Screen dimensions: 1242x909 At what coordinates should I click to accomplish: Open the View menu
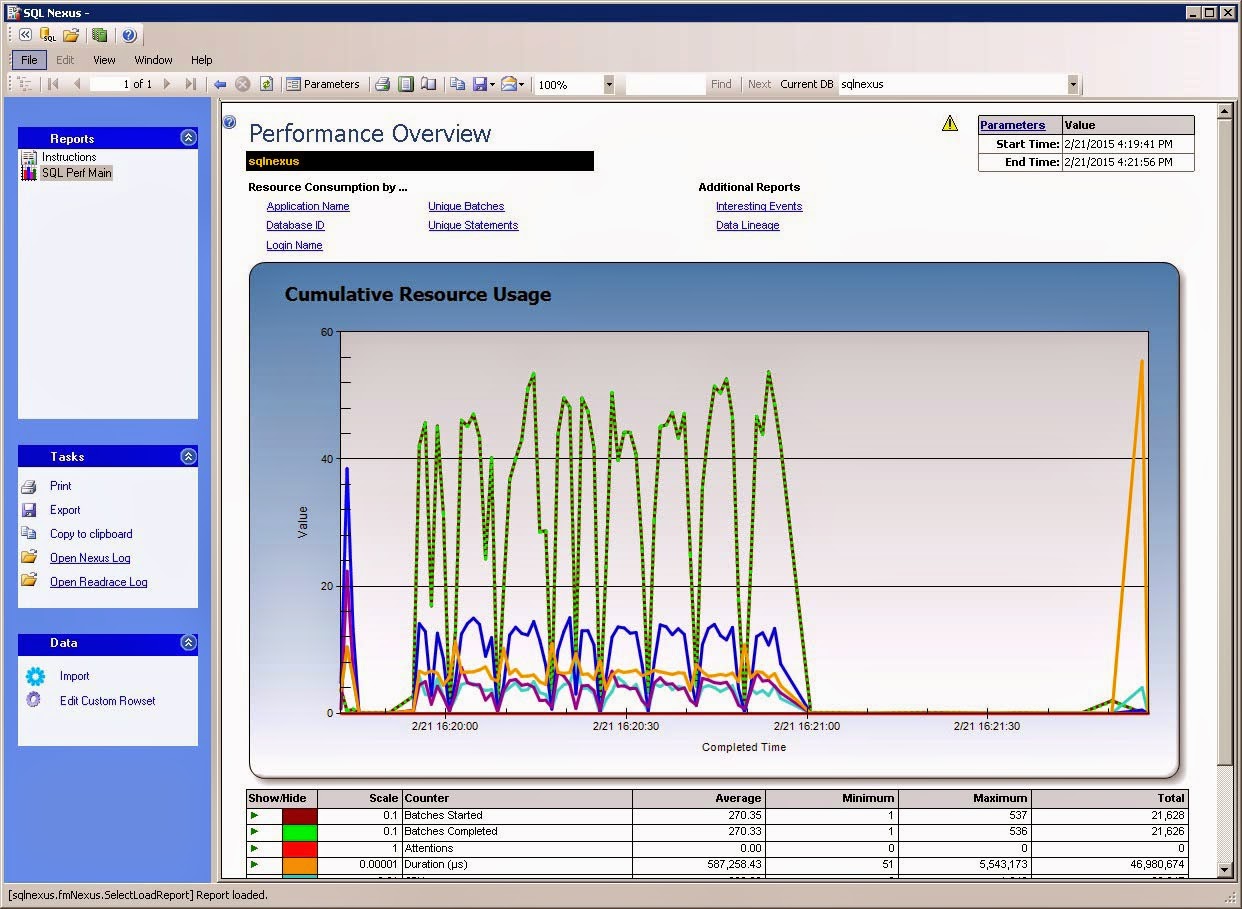pos(104,60)
